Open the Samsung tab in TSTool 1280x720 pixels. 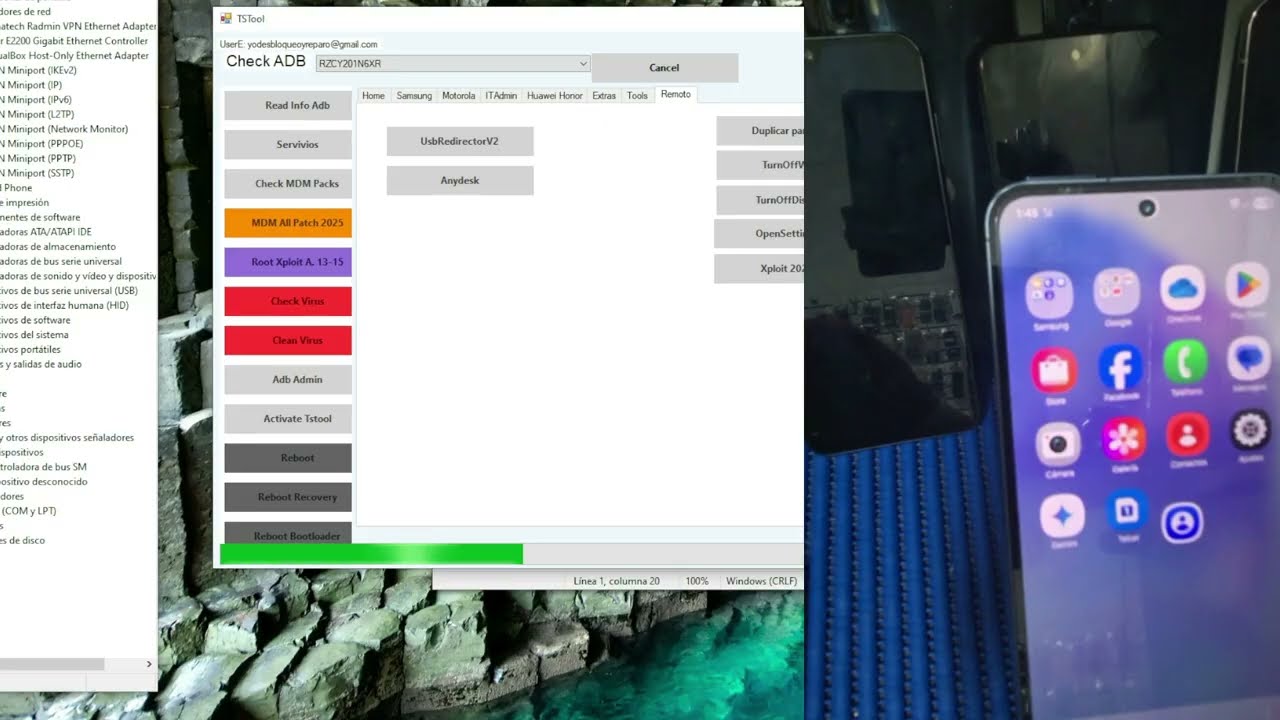(414, 96)
